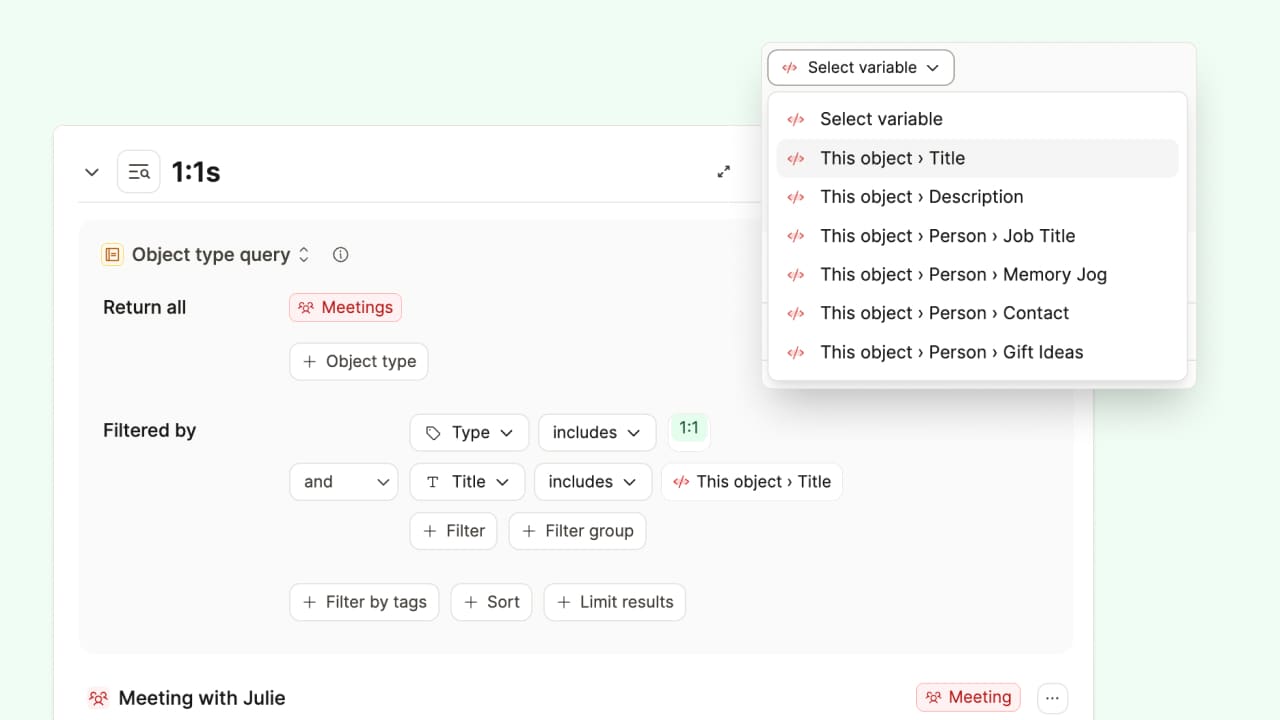Open the three-dots menu for Meeting with Julie

pyautogui.click(x=1052, y=697)
